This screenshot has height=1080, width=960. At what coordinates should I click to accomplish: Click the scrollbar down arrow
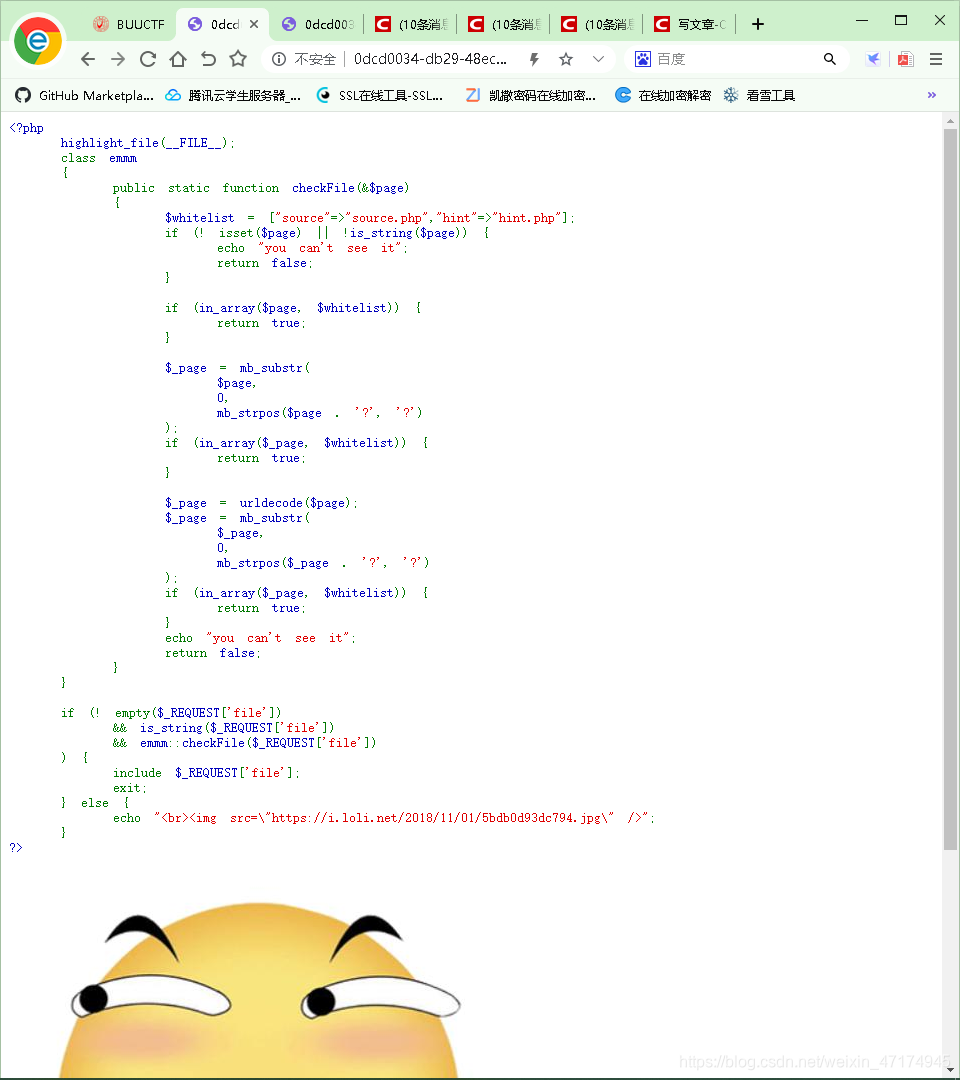pyautogui.click(x=950, y=1070)
